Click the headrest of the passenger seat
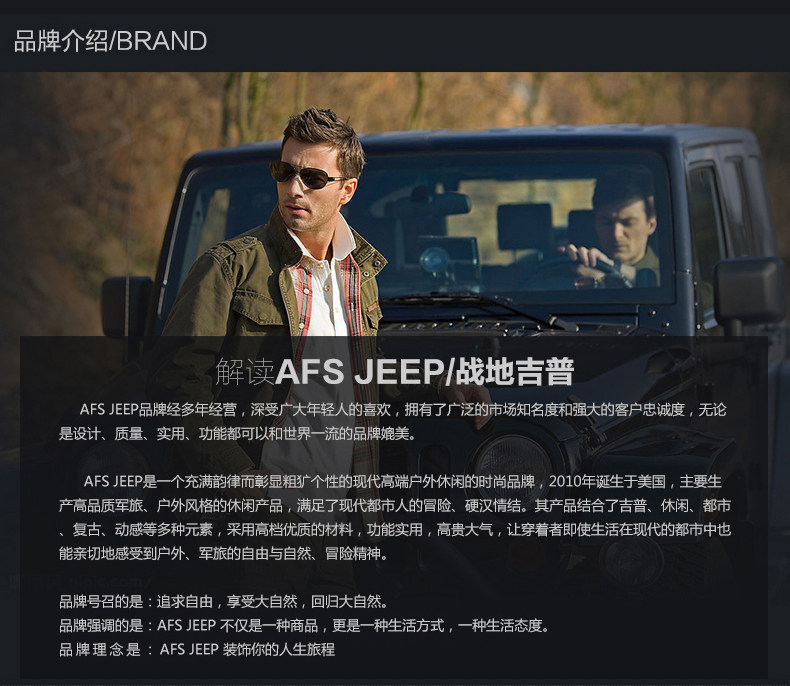 point(524,226)
